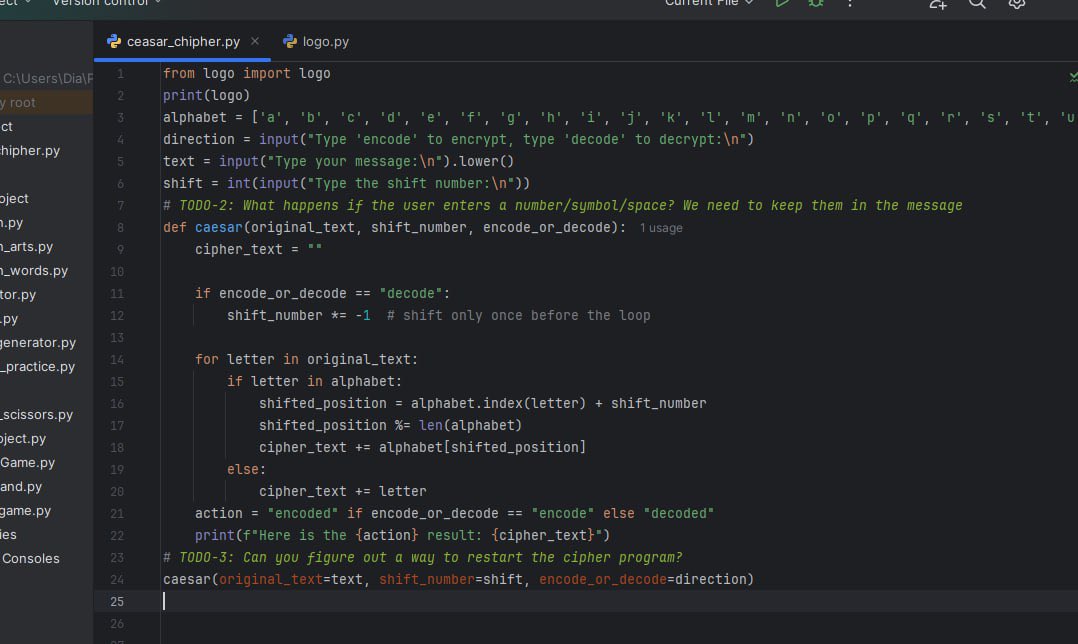This screenshot has height=644, width=1078.
Task: Click the inspections checkmark widget in editor corner
Action: (x=1073, y=77)
